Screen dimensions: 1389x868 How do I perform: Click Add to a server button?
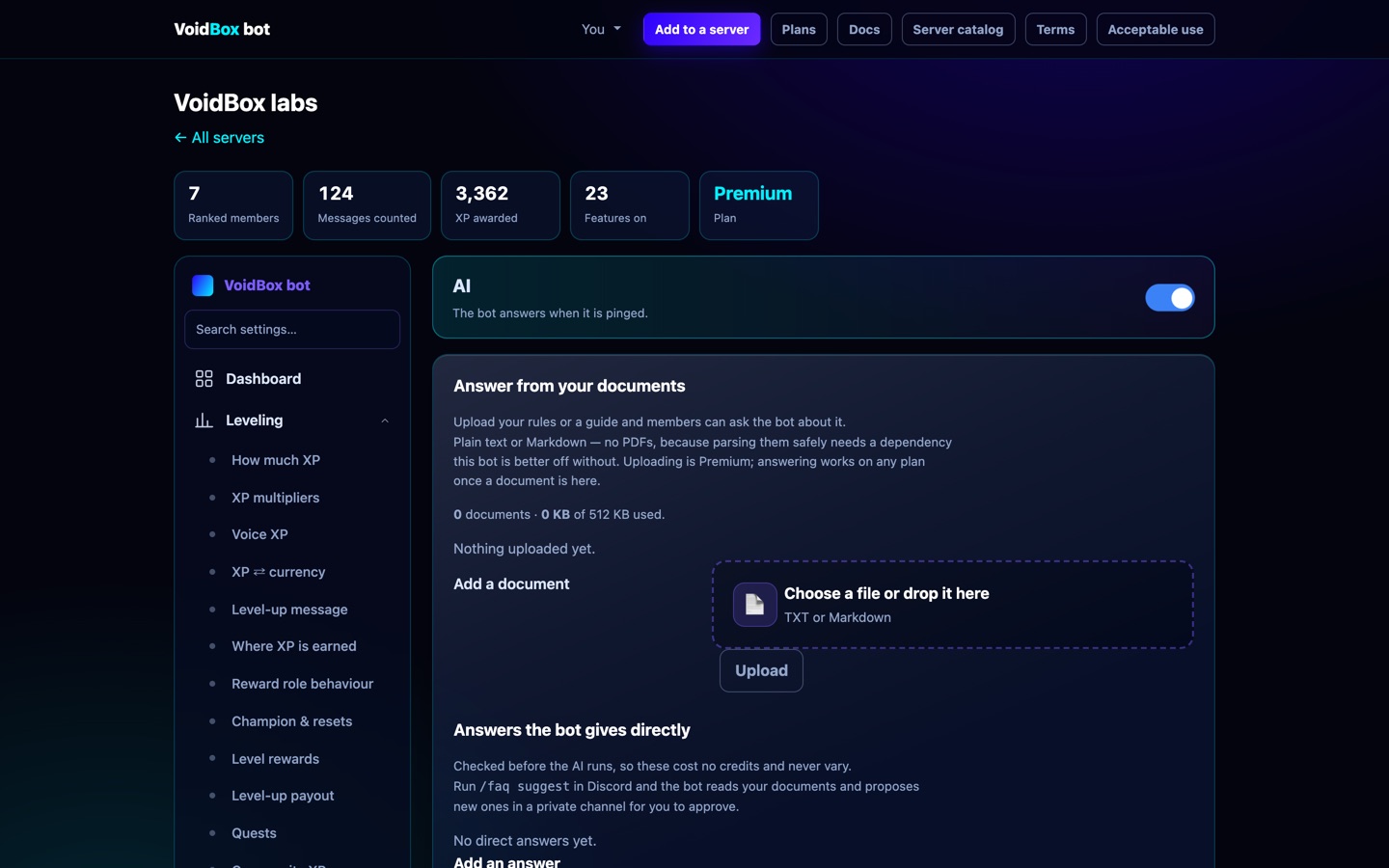click(702, 30)
